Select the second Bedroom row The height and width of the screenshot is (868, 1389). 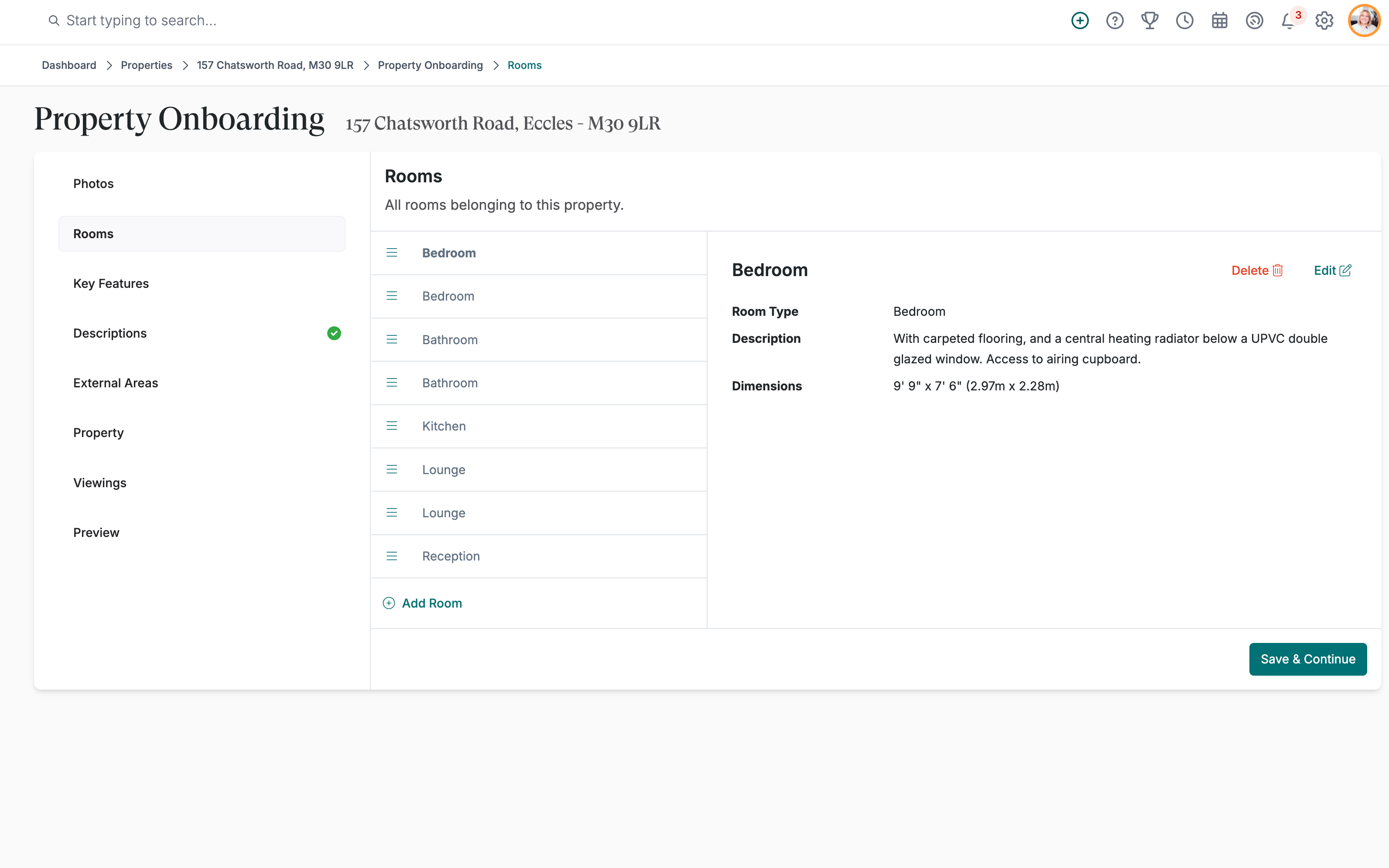[539, 296]
